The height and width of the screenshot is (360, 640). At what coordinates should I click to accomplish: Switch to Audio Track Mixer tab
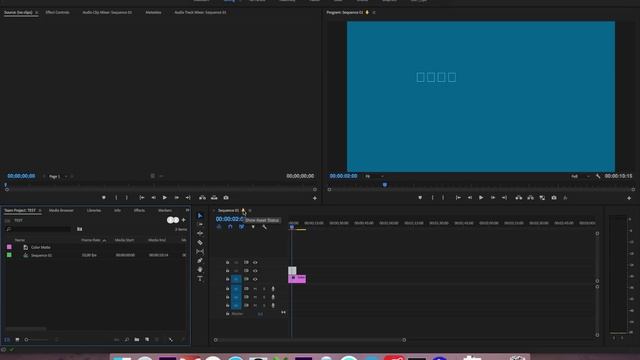point(200,13)
